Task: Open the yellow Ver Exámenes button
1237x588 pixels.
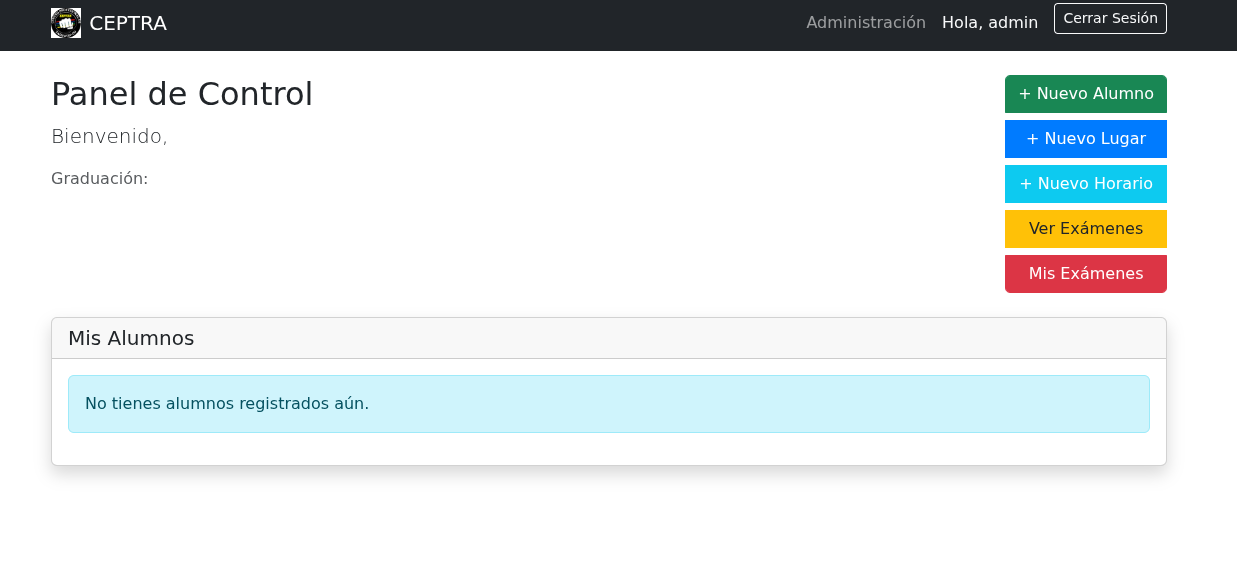Action: 1085,229
